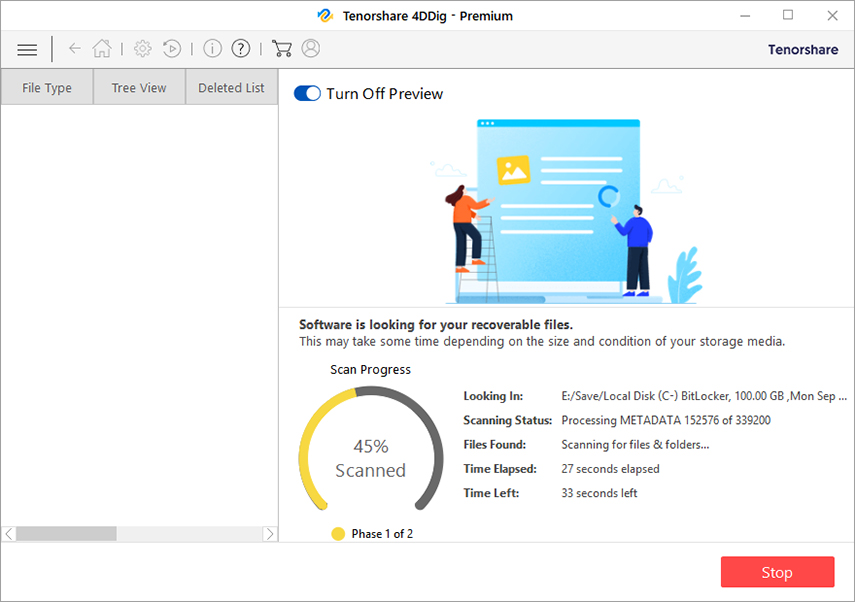Click the 'Scan Progress' heading
The width and height of the screenshot is (855, 602).
370,370
